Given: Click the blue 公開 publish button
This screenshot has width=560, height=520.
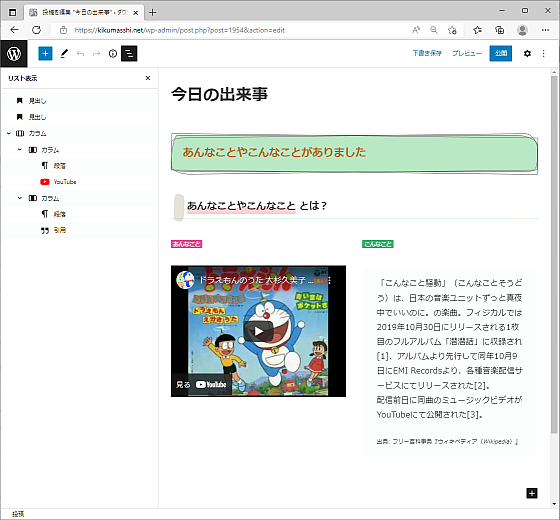Looking at the screenshot, I should coord(501,53).
